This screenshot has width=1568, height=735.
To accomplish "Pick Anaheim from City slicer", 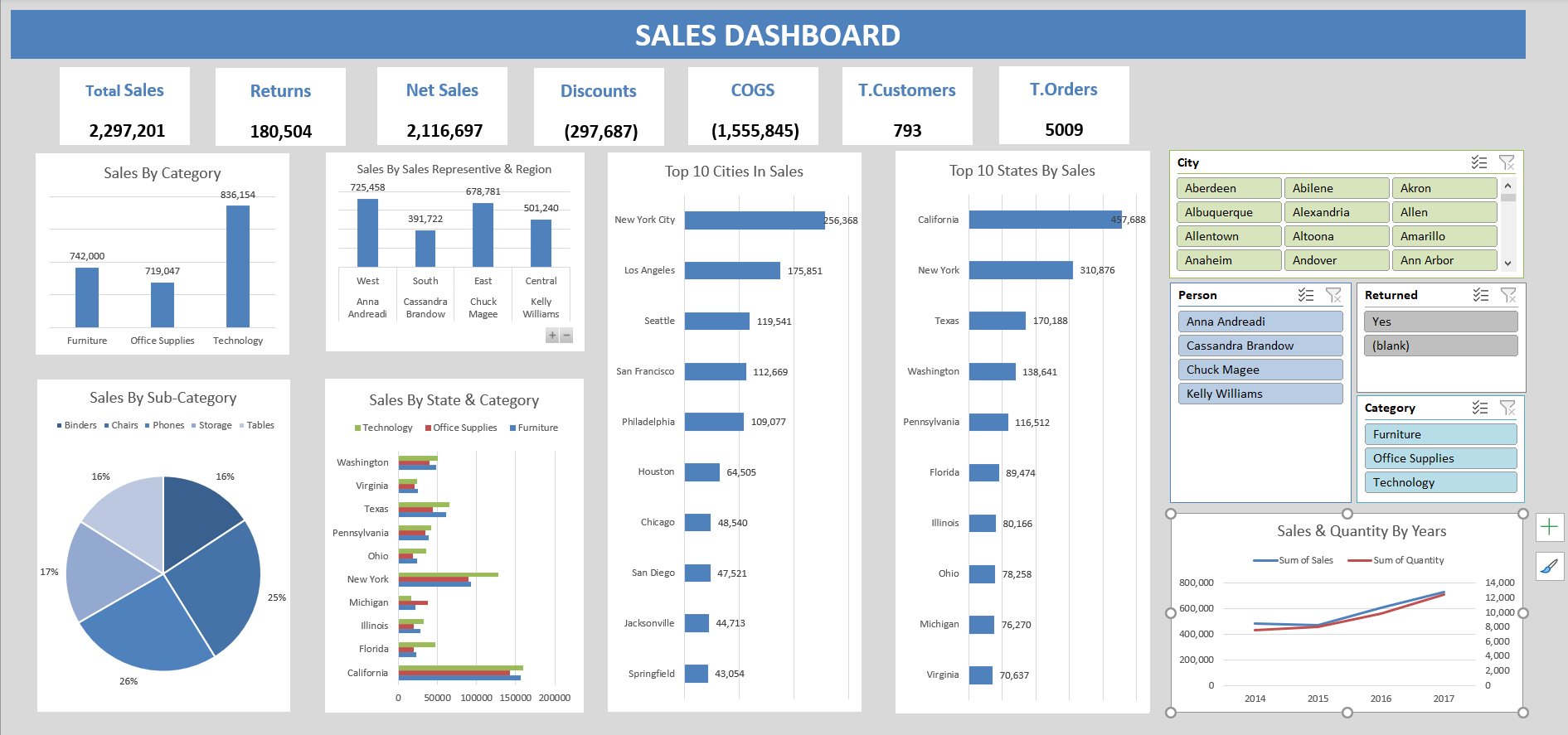I will coord(1229,260).
